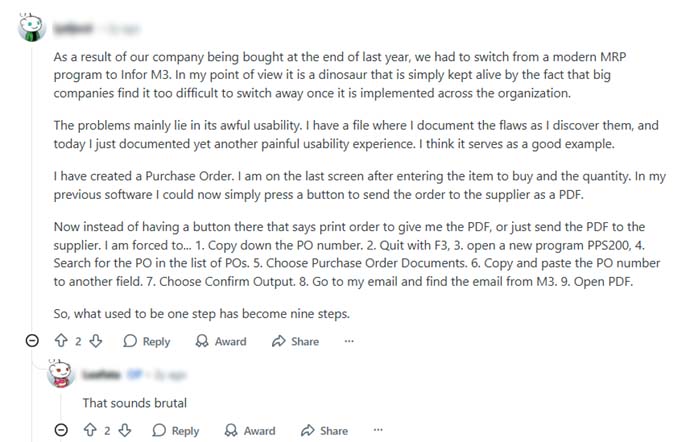This screenshot has height=442, width=694.
Task: Open more options for the brutal reply
Action: point(378,431)
